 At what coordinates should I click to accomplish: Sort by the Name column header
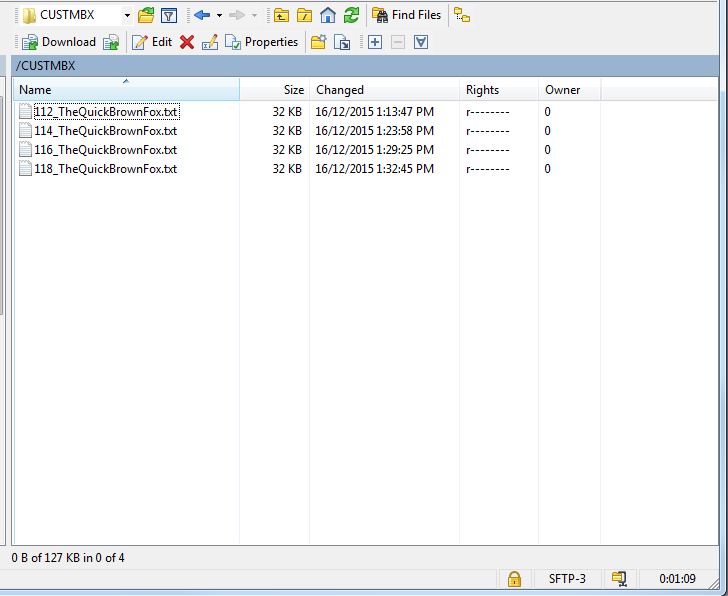point(126,90)
